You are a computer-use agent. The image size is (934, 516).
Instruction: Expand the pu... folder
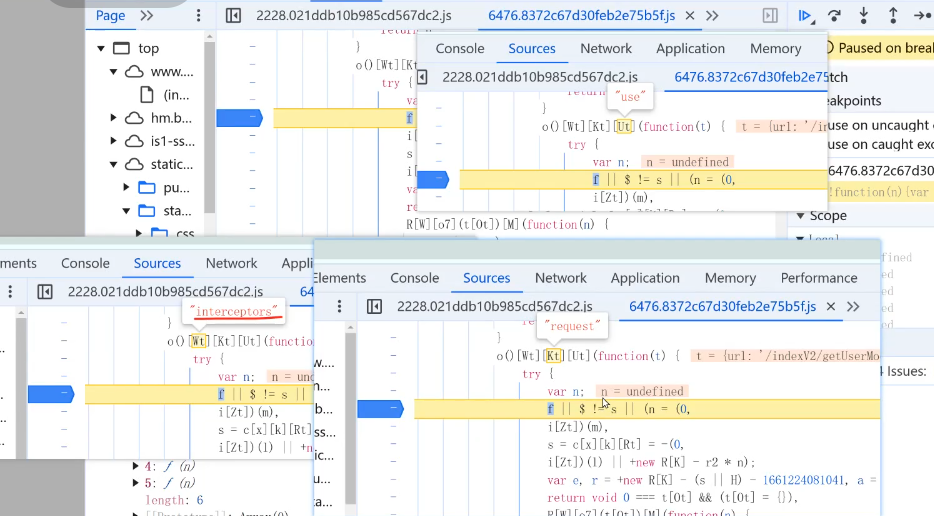[126, 188]
